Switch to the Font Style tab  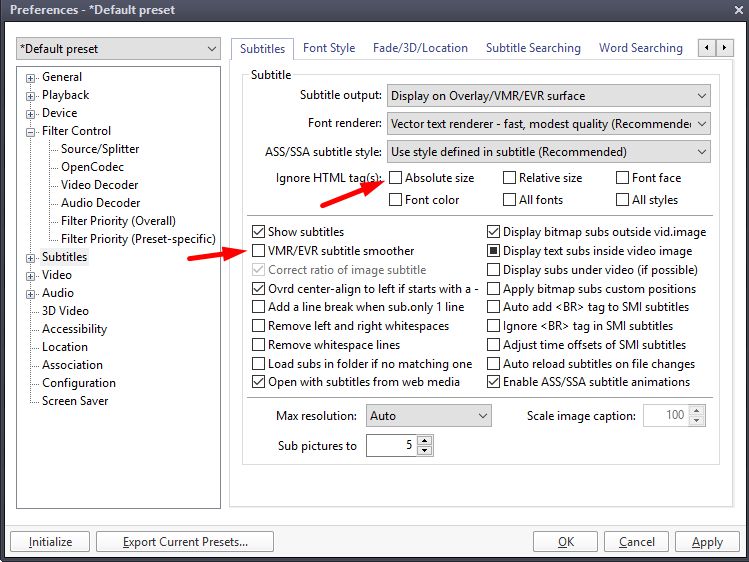click(329, 48)
